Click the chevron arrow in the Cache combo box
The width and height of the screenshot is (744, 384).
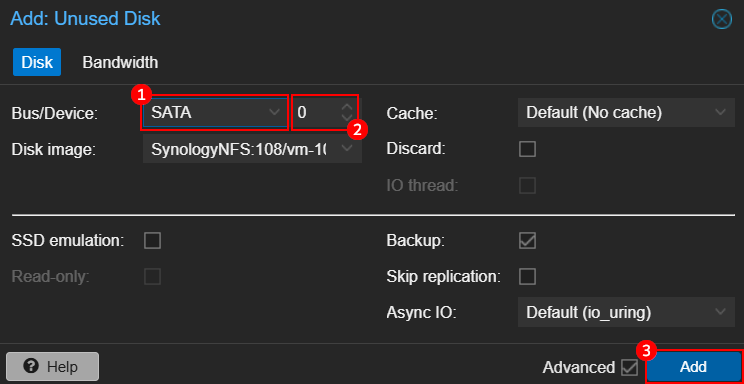720,112
